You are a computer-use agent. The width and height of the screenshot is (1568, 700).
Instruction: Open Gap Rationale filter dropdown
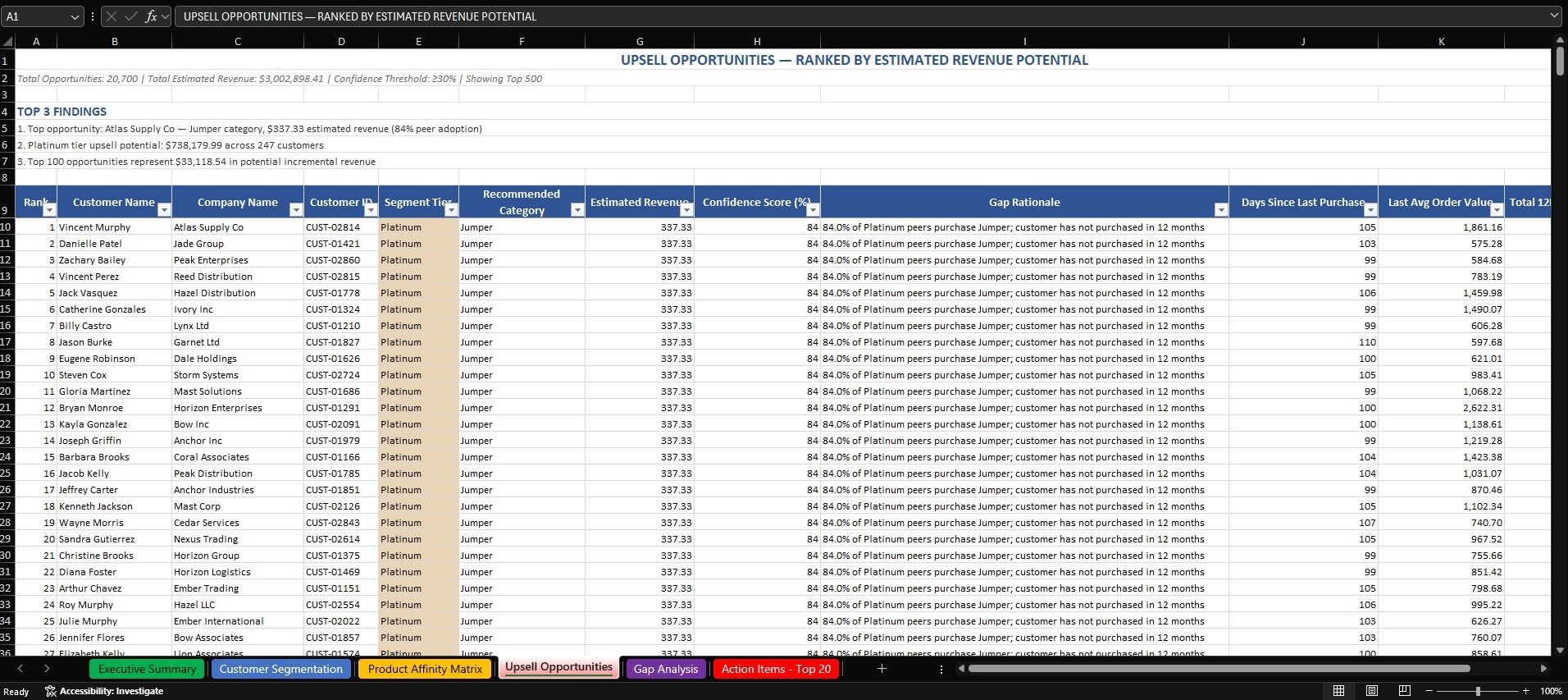[x=1221, y=210]
